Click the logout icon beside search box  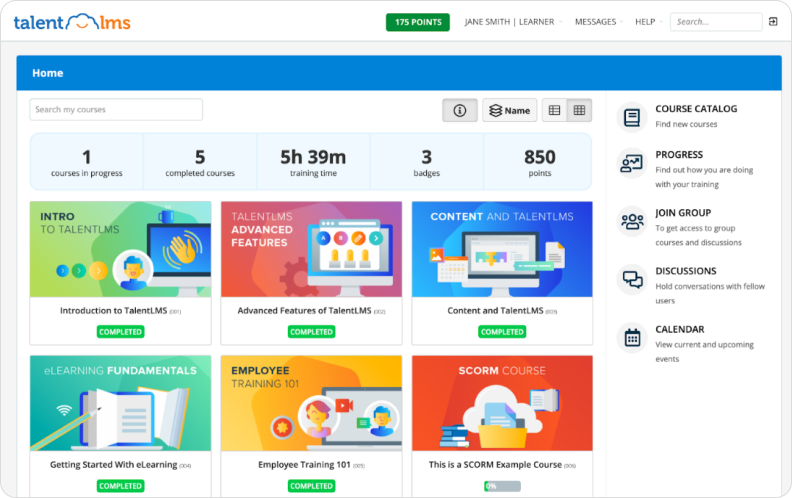tap(773, 22)
